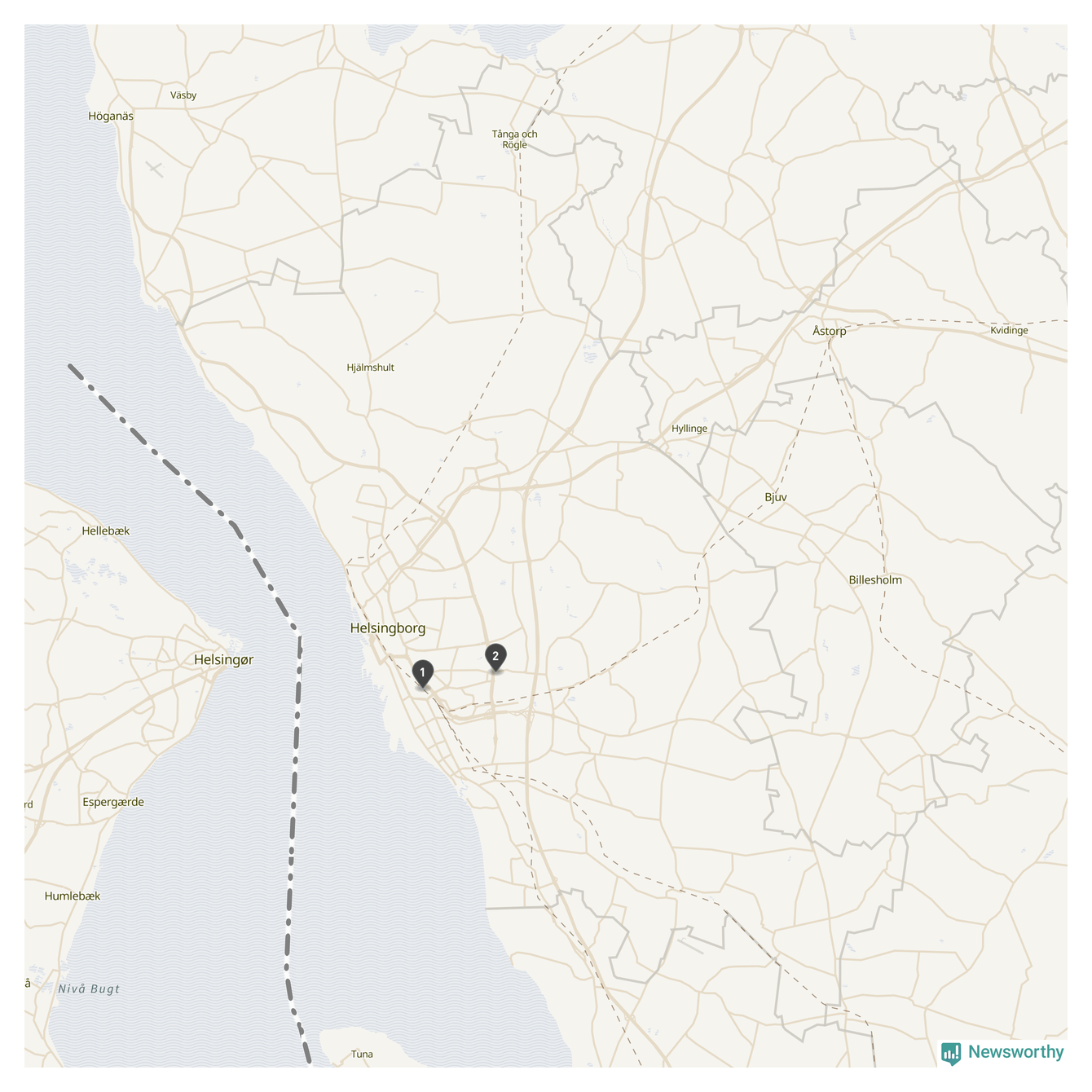Click the Tånga och Rögle label
This screenshot has height=1092, width=1092.
[x=515, y=139]
